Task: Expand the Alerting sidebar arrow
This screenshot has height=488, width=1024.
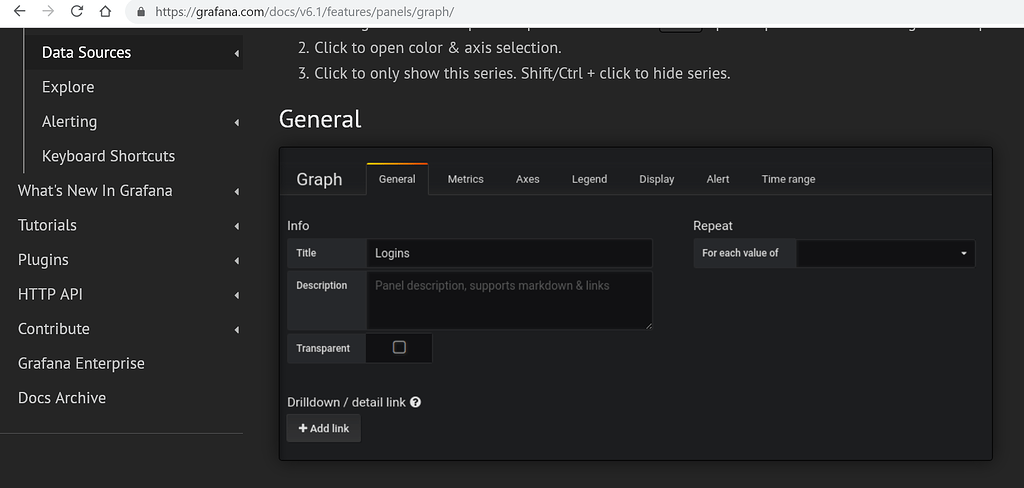Action: click(237, 122)
